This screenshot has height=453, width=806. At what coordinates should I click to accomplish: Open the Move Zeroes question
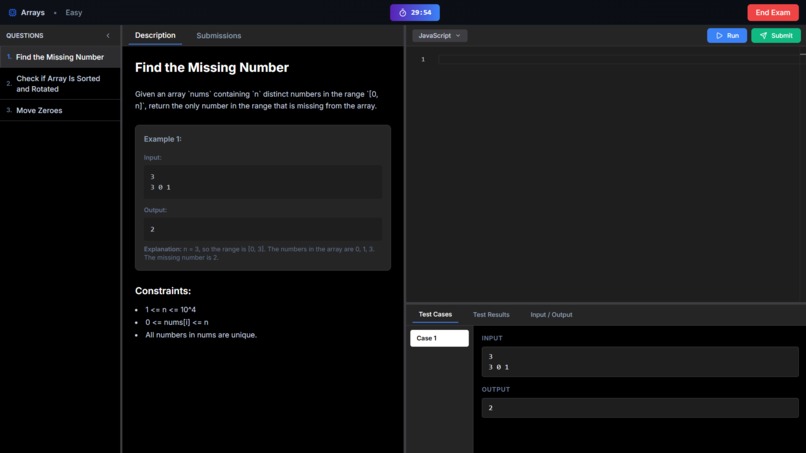coord(60,111)
